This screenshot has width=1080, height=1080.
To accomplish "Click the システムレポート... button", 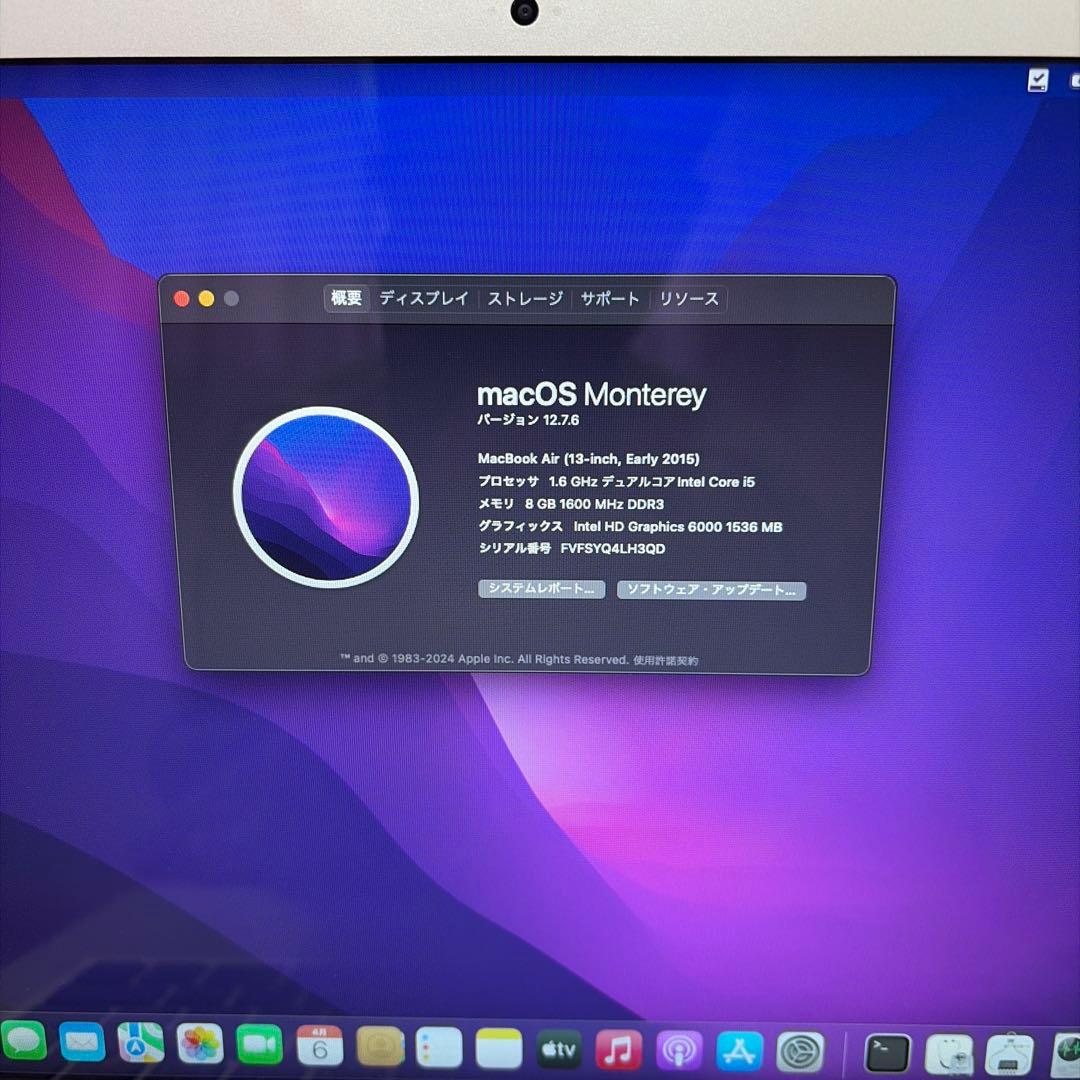I will (x=541, y=589).
